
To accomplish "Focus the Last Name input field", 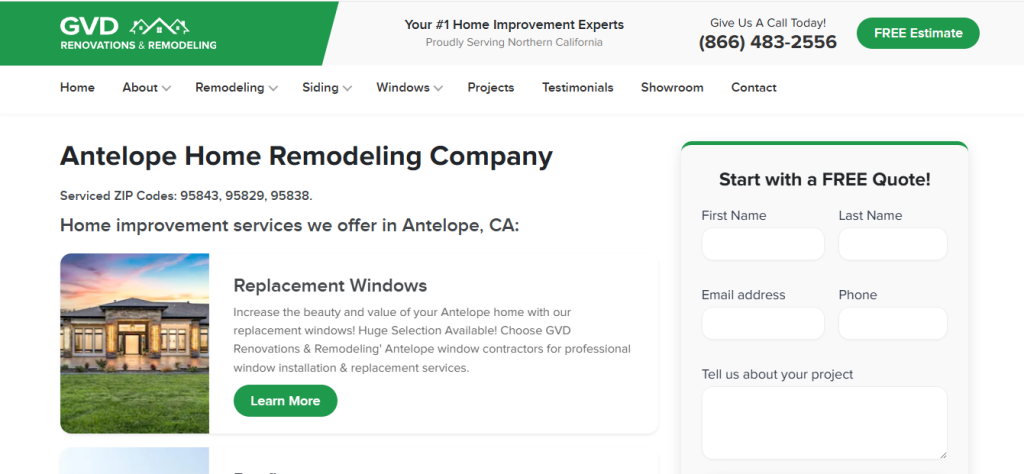I will (x=892, y=244).
